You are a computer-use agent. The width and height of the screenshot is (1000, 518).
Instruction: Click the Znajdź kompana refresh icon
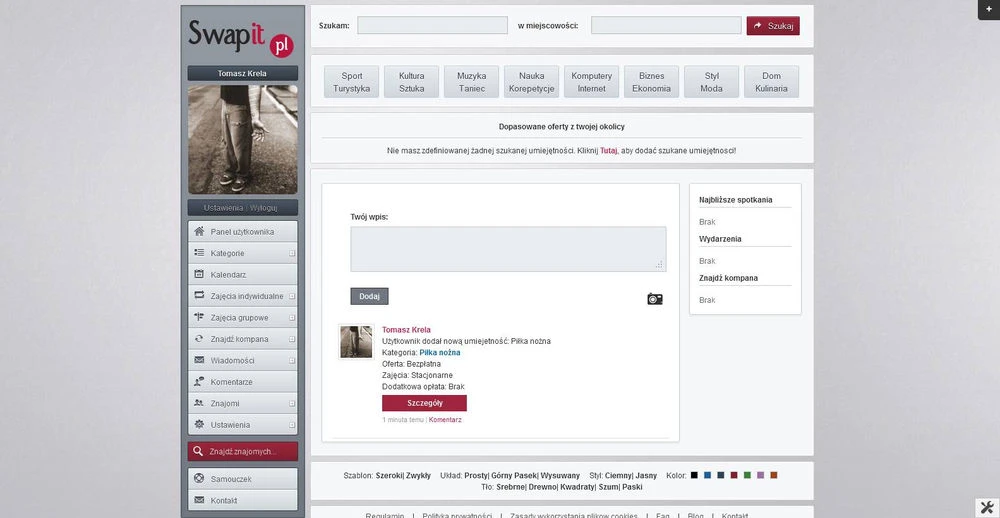click(199, 339)
